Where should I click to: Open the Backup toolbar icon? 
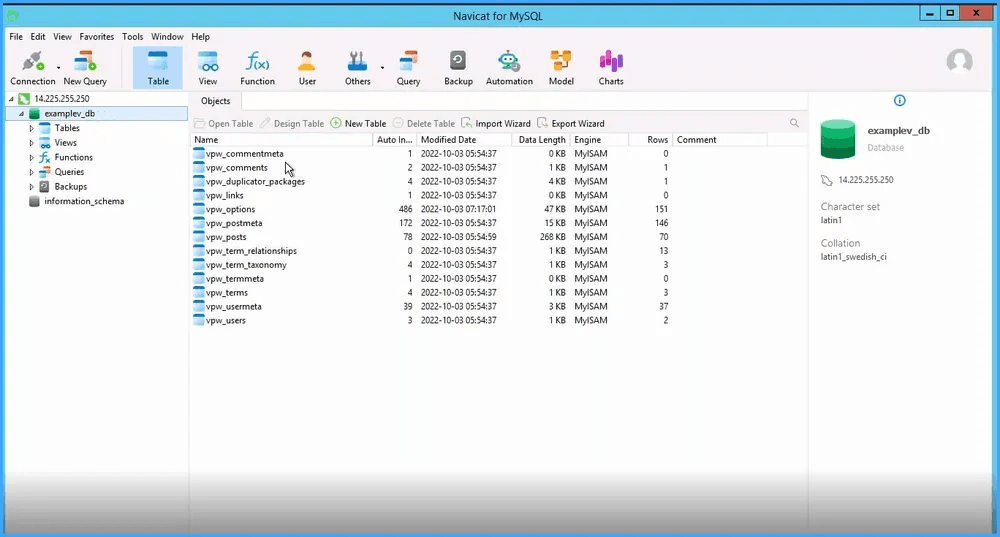click(x=458, y=68)
